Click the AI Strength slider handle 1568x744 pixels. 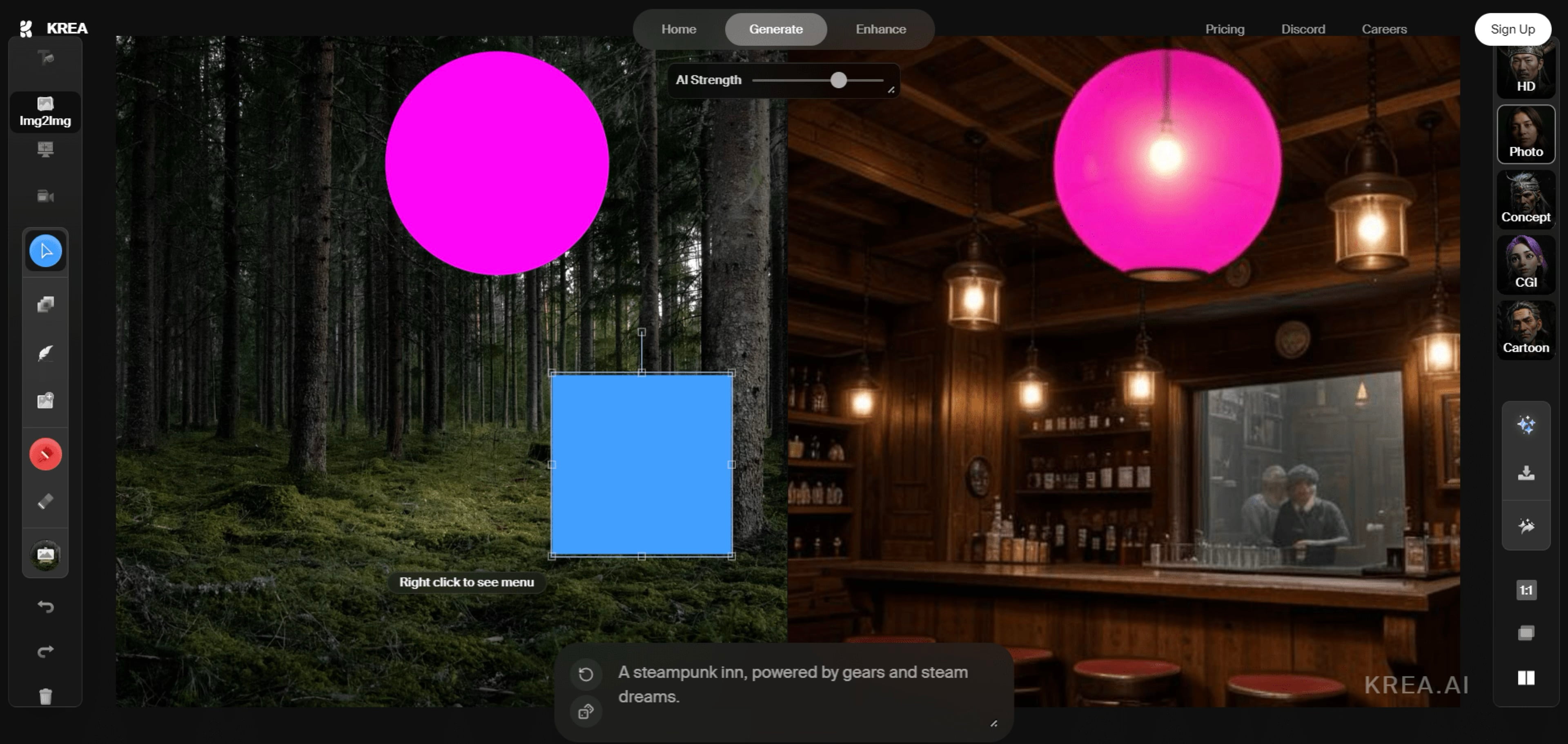(x=838, y=80)
